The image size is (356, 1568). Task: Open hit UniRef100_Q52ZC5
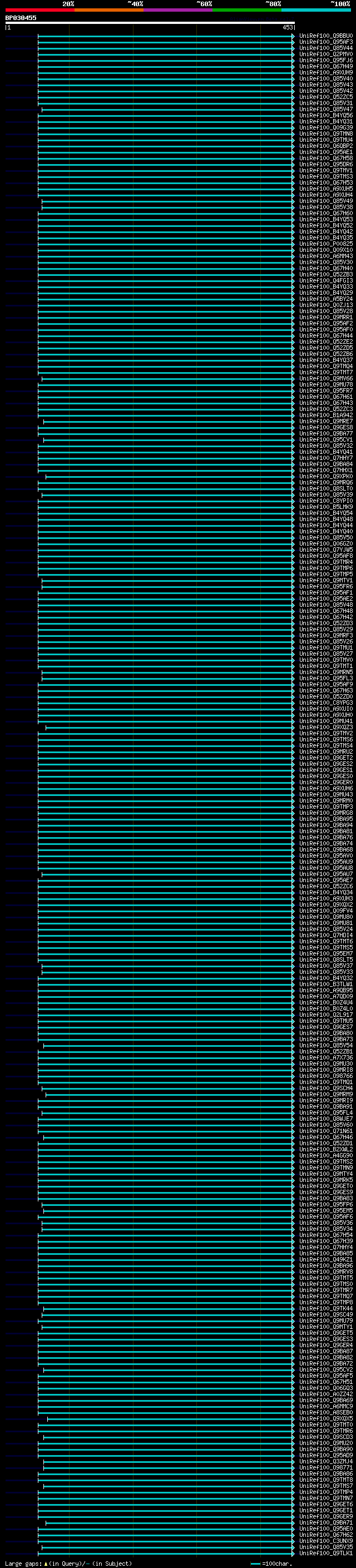click(326, 97)
